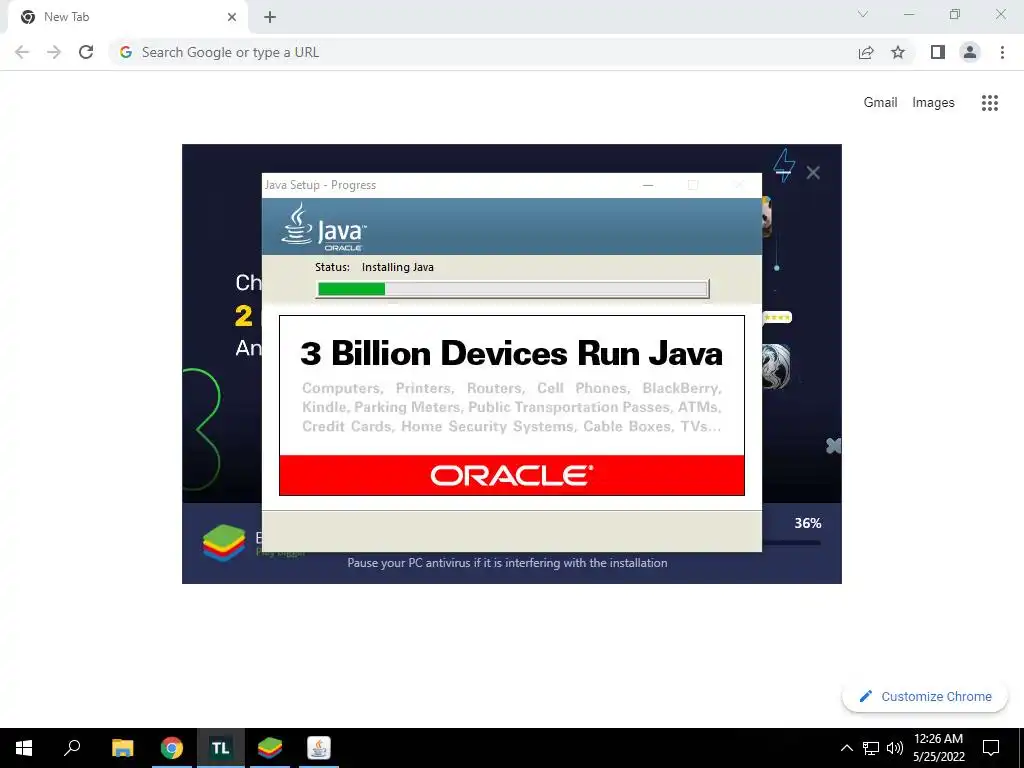Image resolution: width=1024 pixels, height=768 pixels.
Task: Open the Windows Start menu
Action: point(24,748)
